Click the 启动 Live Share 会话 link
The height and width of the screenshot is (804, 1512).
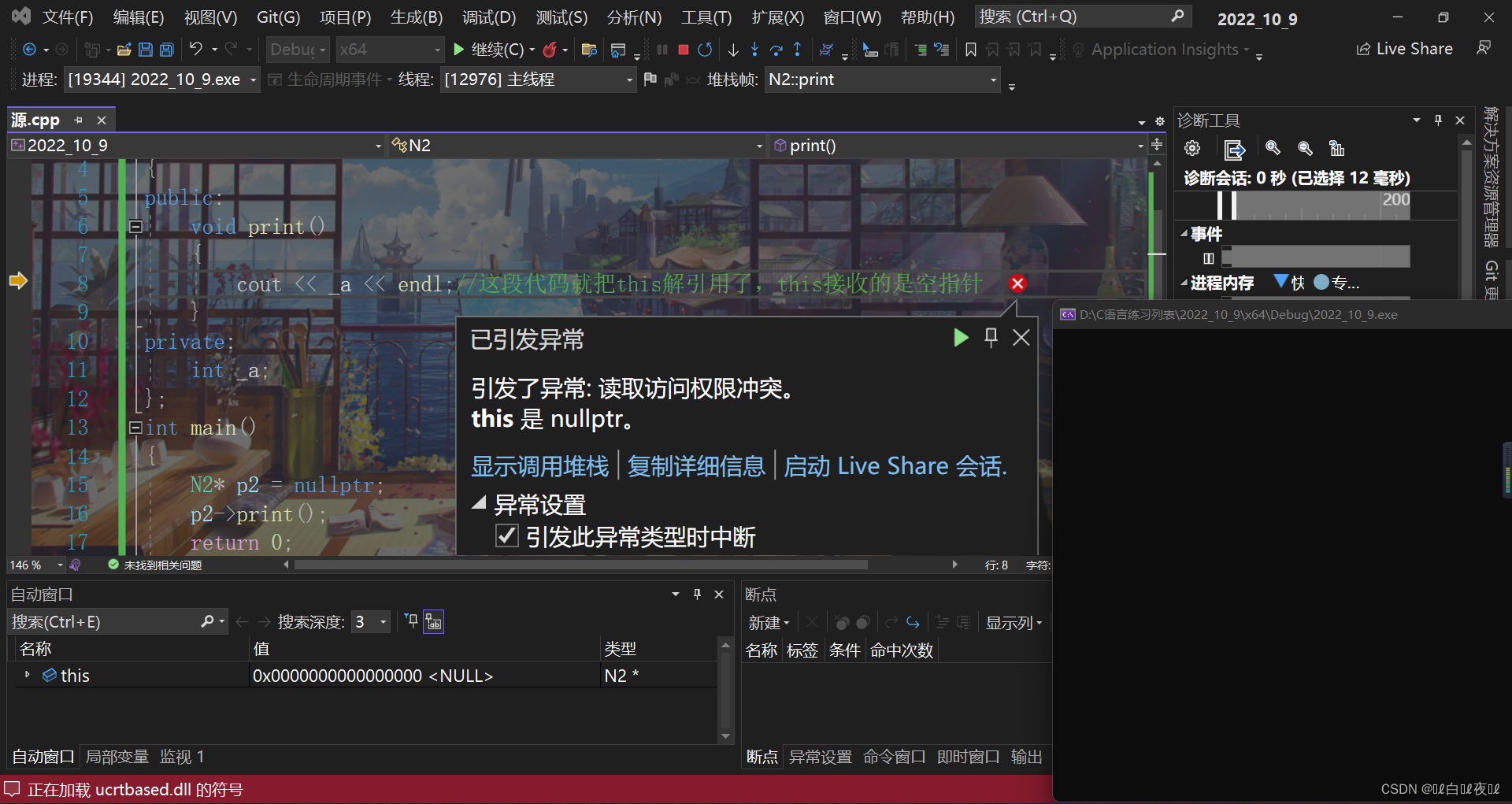(895, 466)
